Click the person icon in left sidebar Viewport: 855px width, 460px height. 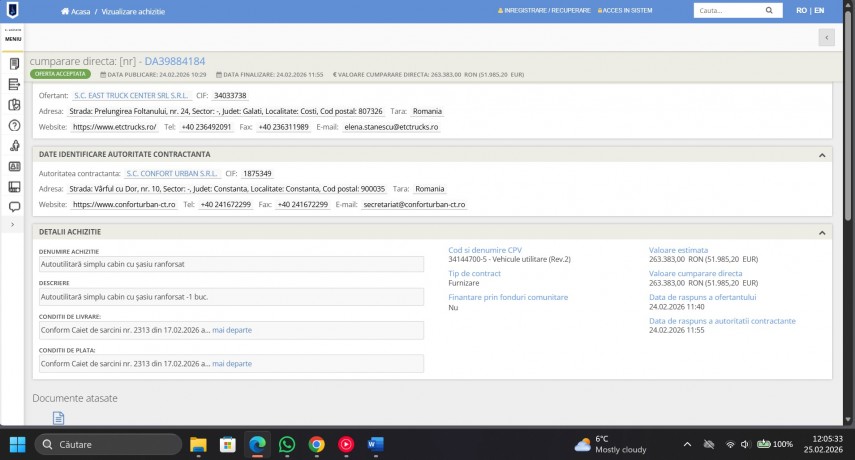pos(14,146)
